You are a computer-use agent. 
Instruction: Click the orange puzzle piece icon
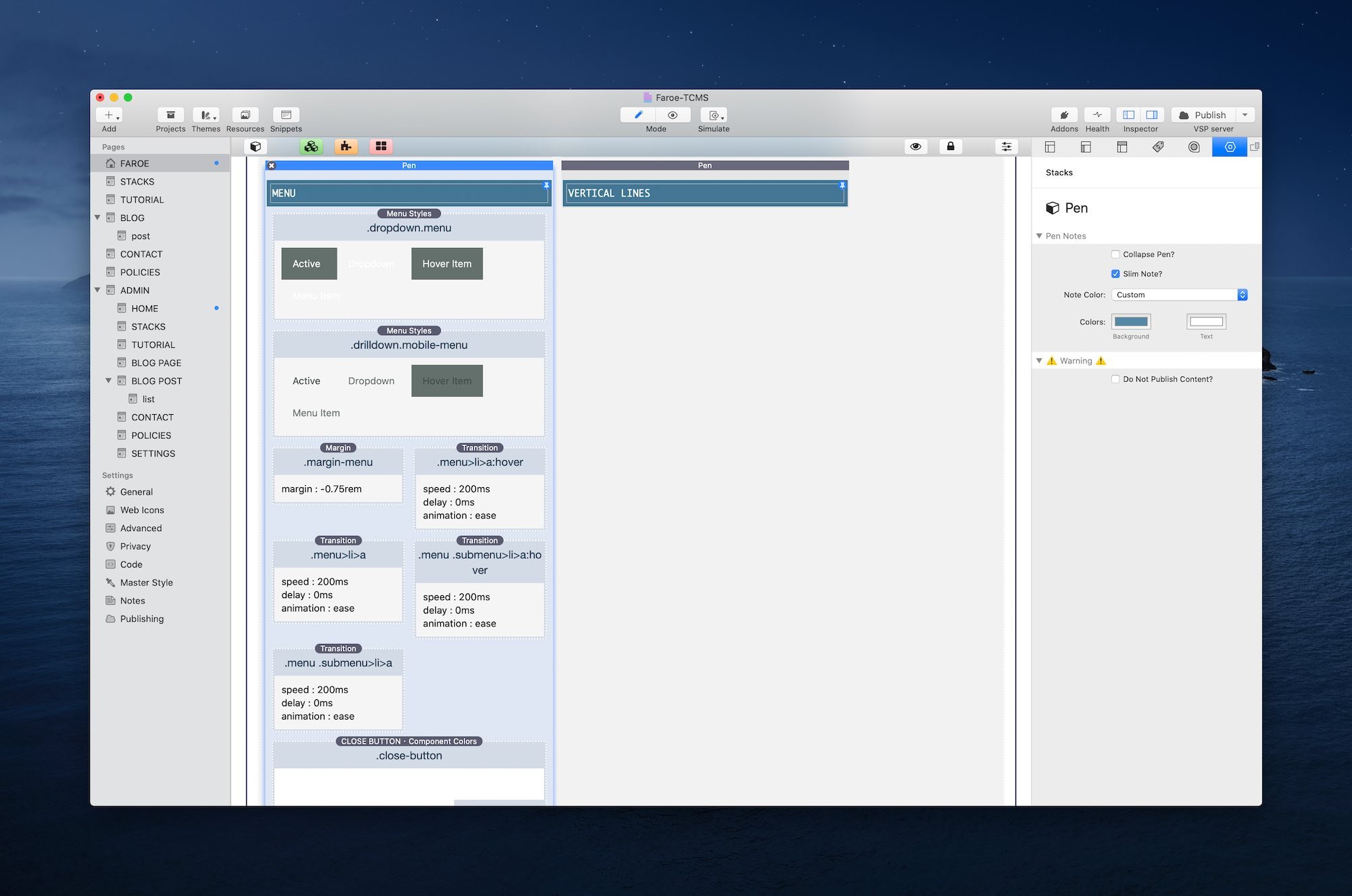tap(346, 147)
